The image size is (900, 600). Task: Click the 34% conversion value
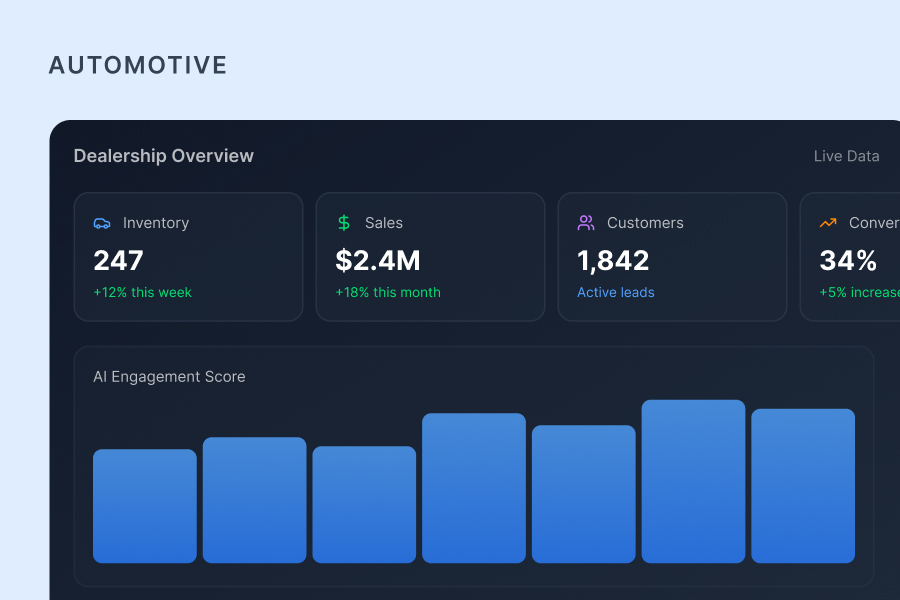pyautogui.click(x=848, y=260)
